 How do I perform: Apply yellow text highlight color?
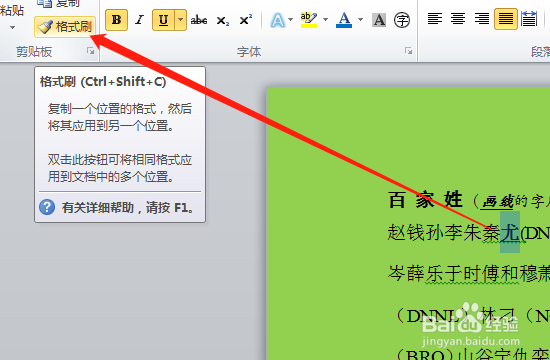pos(309,20)
